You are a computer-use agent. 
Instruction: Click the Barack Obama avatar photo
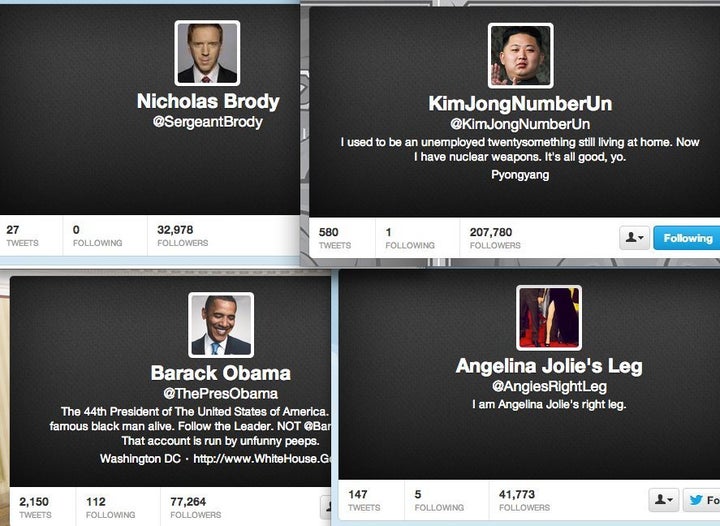[221, 325]
